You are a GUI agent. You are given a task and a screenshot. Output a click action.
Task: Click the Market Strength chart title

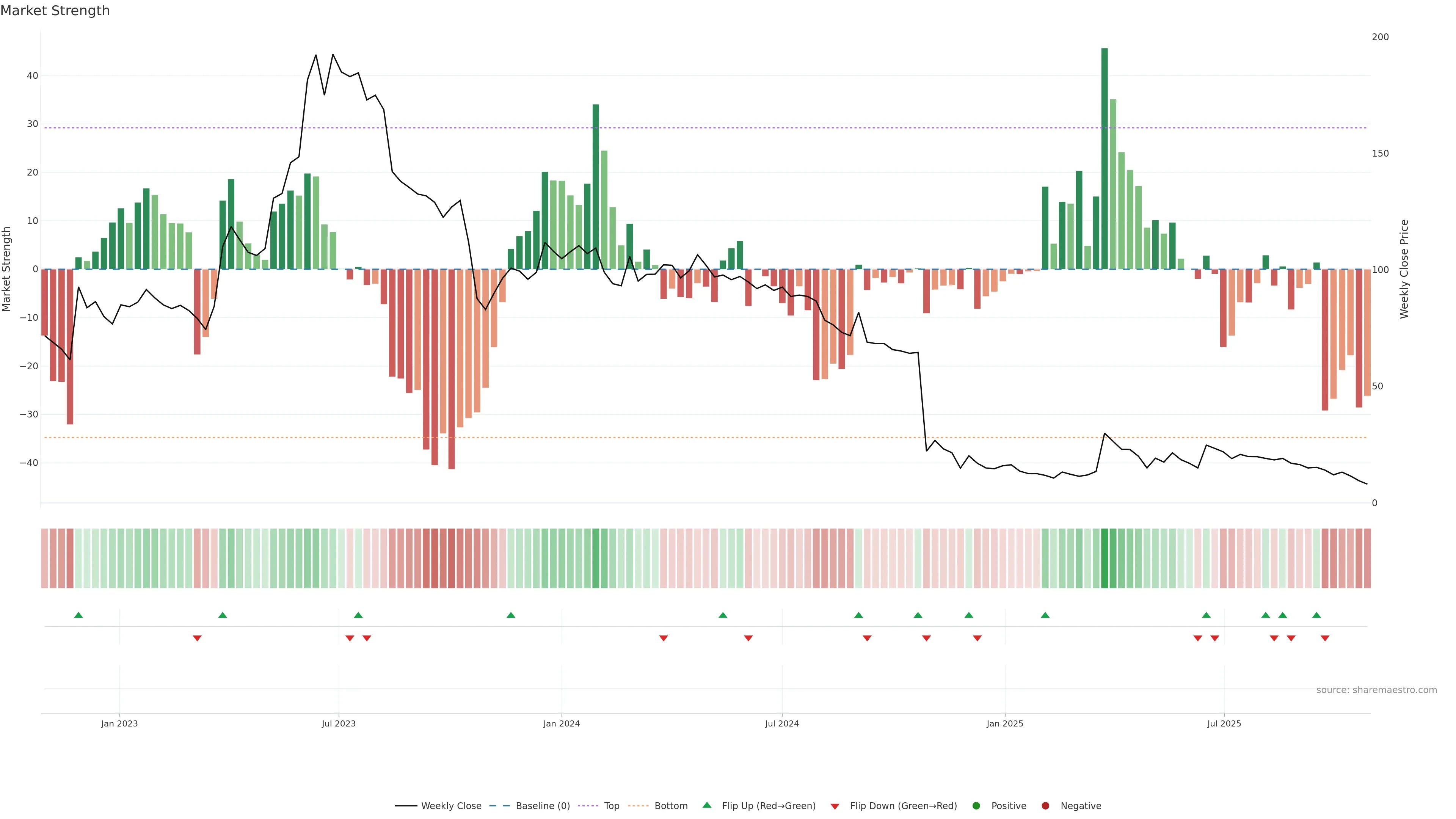(x=55, y=11)
